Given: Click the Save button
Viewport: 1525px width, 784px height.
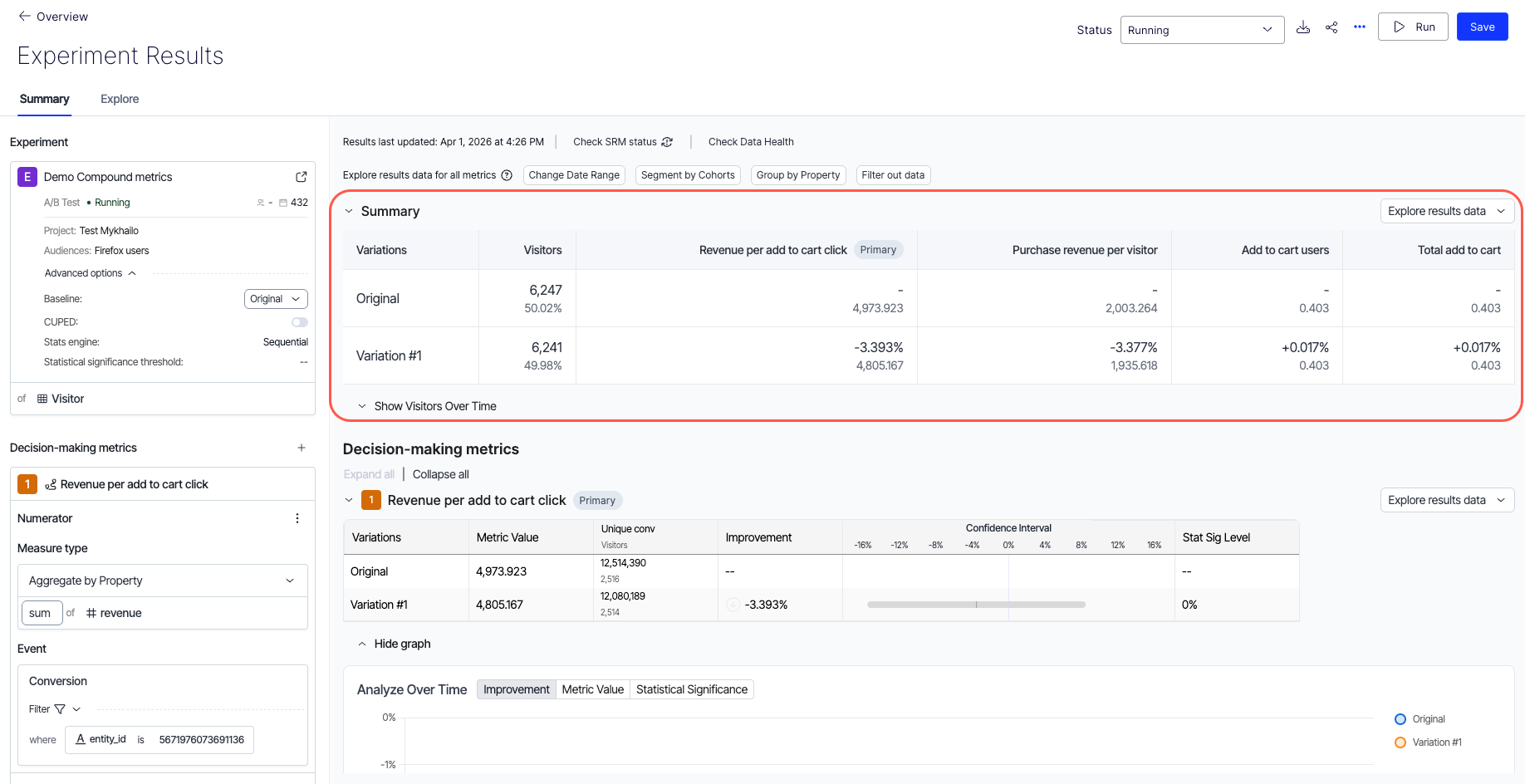Looking at the screenshot, I should tap(1482, 27).
